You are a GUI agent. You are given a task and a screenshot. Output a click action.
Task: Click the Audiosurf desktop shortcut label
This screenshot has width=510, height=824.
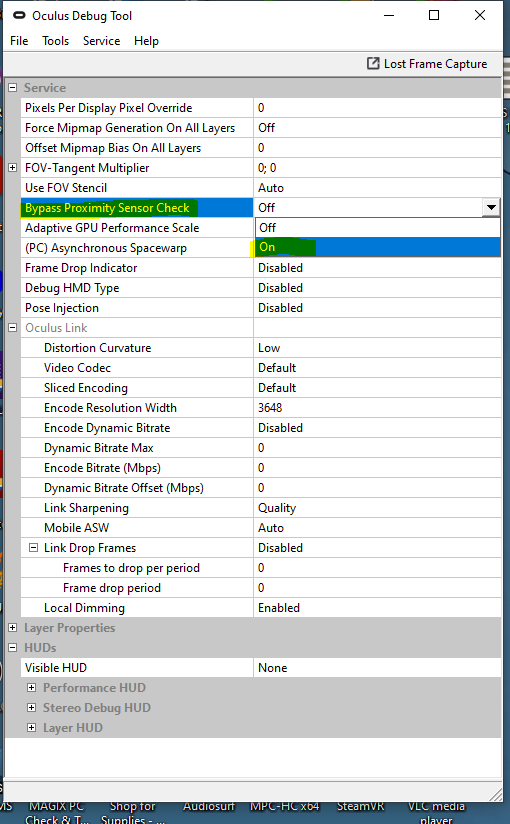[x=209, y=806]
